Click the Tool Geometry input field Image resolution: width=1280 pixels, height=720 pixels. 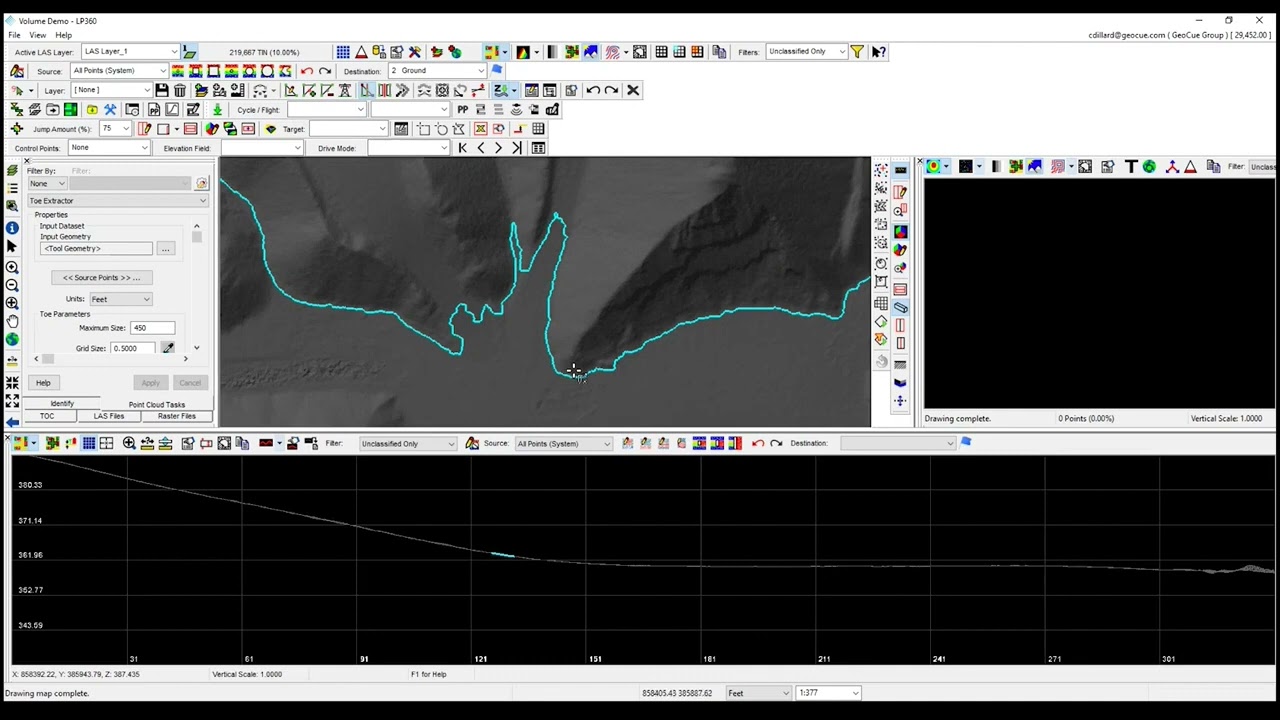(x=97, y=249)
